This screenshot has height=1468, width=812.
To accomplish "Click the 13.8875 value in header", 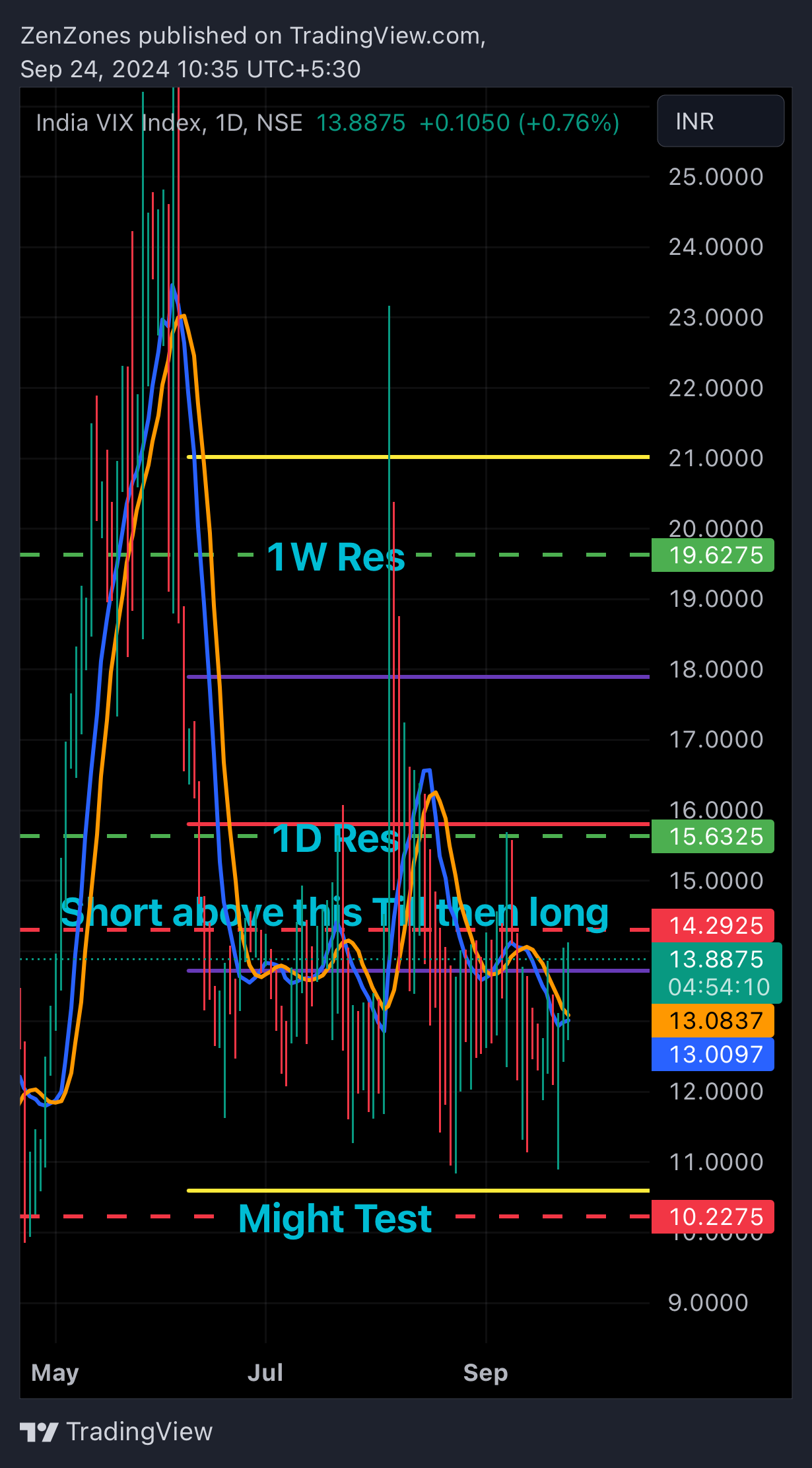I will coord(360,123).
